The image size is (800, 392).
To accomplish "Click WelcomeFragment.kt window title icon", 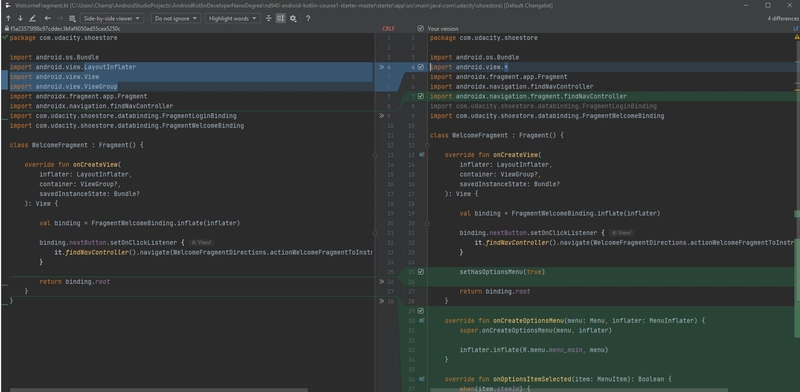I will 8,5.
